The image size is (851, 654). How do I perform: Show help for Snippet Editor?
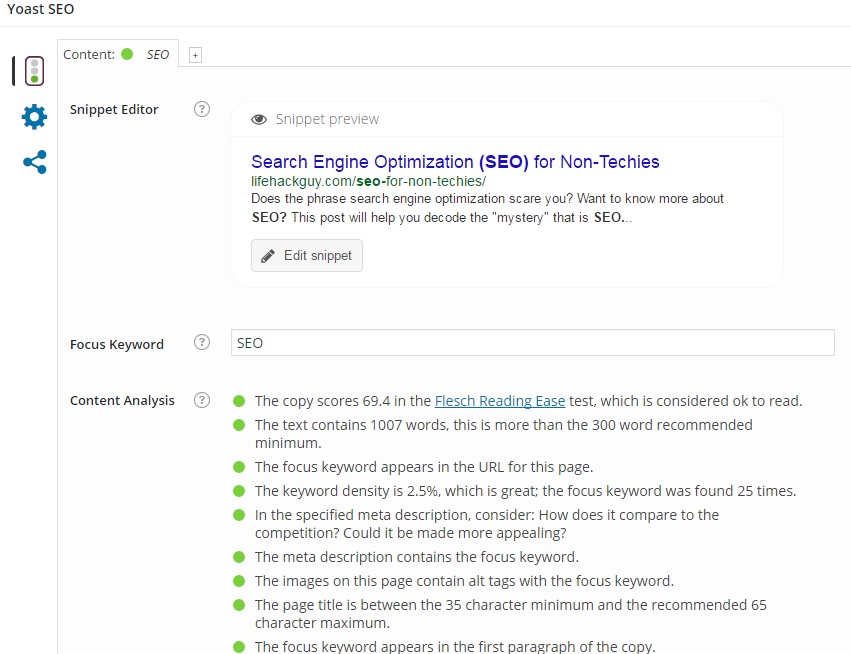(202, 109)
